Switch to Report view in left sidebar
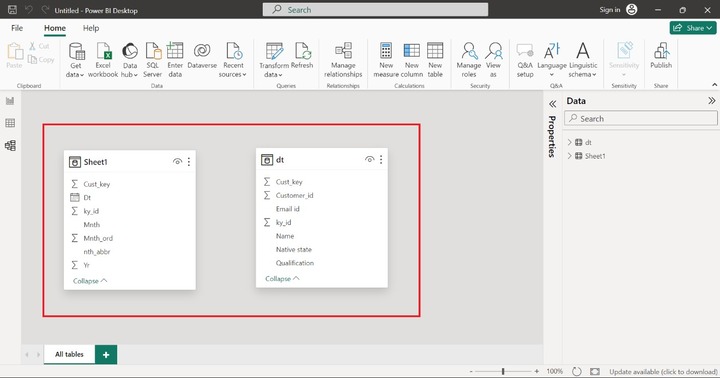 [x=10, y=101]
